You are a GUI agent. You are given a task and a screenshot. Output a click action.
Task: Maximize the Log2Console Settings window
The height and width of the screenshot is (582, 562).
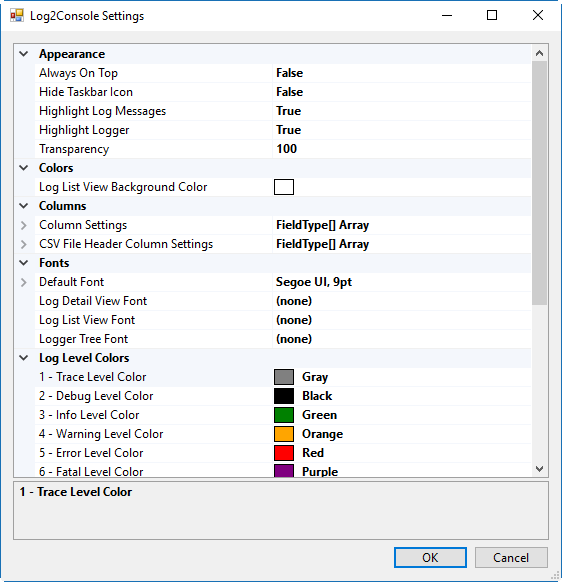tap(492, 16)
